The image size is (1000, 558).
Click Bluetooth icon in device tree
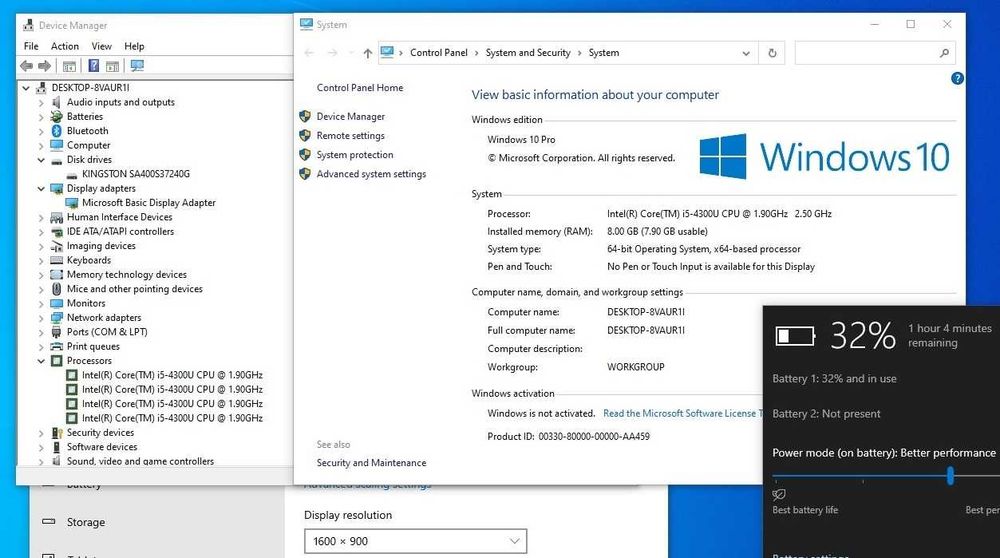56,131
